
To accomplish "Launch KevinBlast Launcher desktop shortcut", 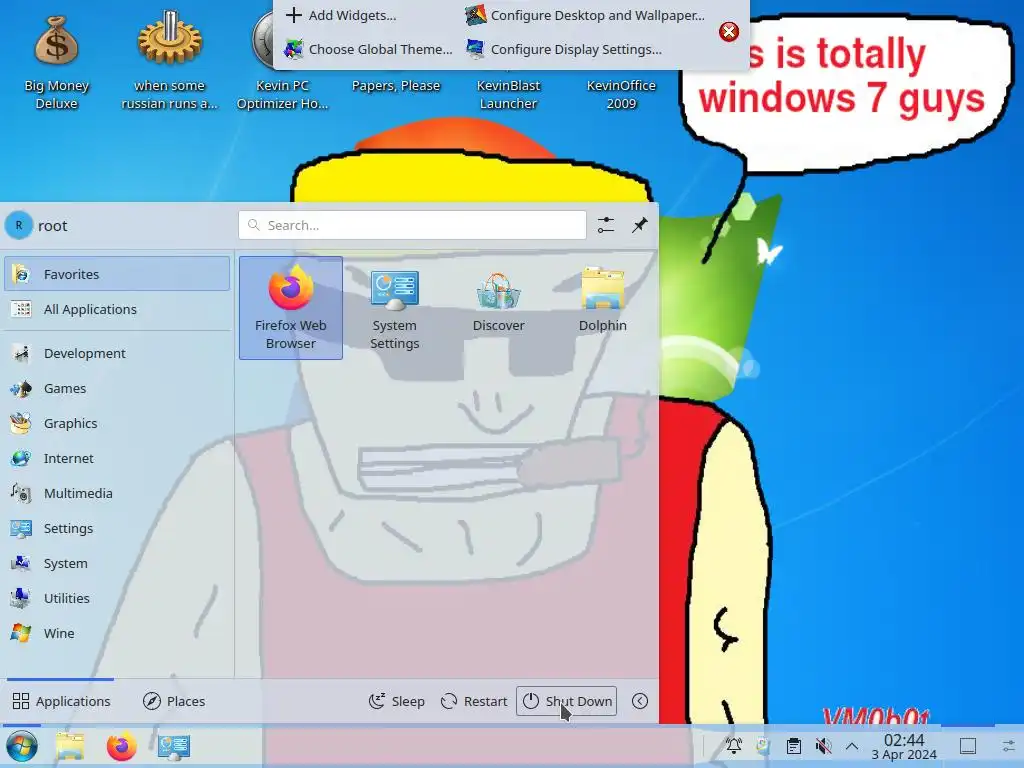I will click(508, 94).
